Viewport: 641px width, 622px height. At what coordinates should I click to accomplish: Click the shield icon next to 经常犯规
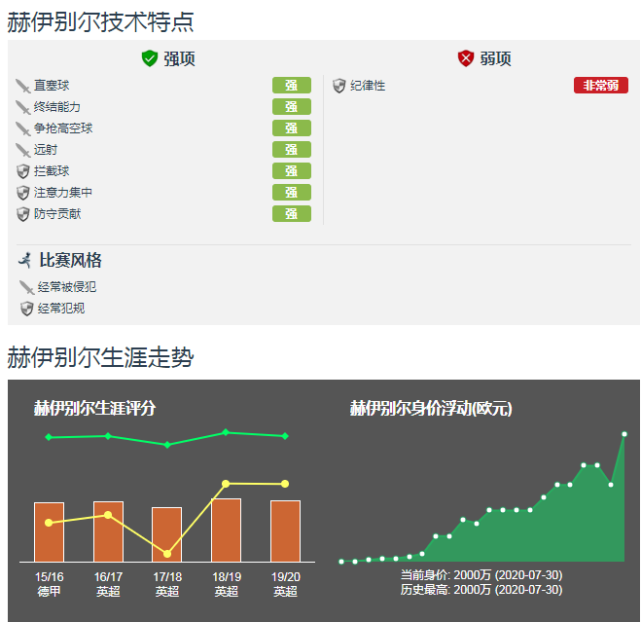click(27, 309)
